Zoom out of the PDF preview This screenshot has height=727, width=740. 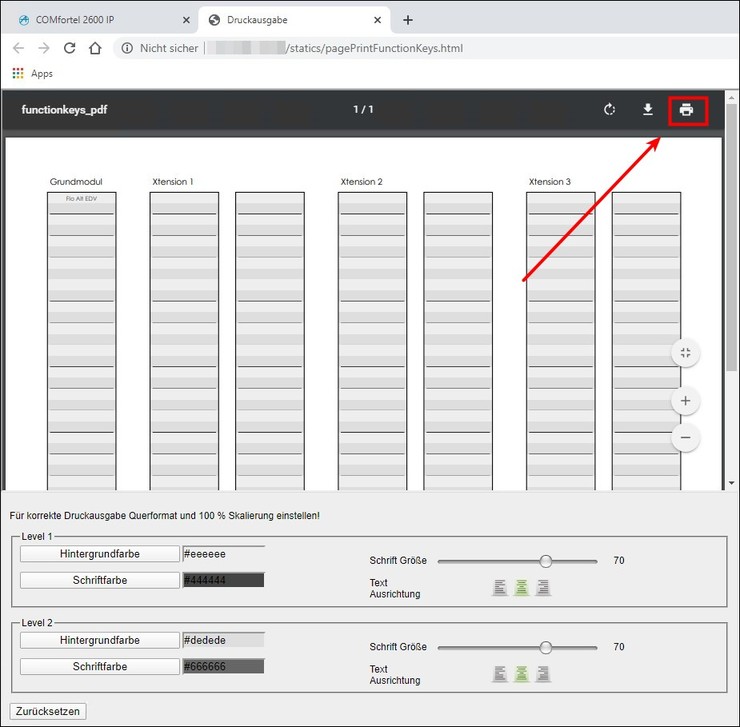(685, 437)
